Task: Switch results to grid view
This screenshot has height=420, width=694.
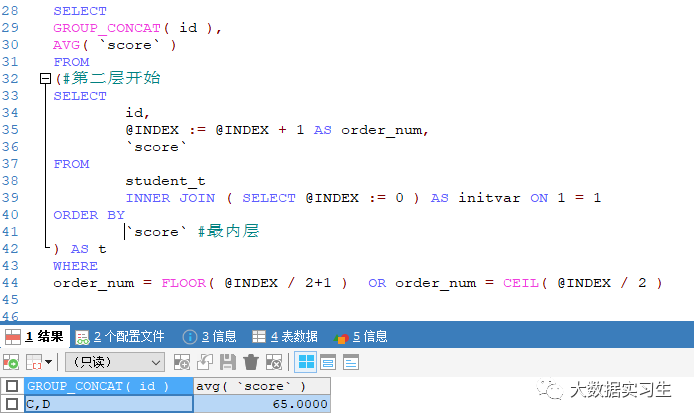Action: coord(306,362)
